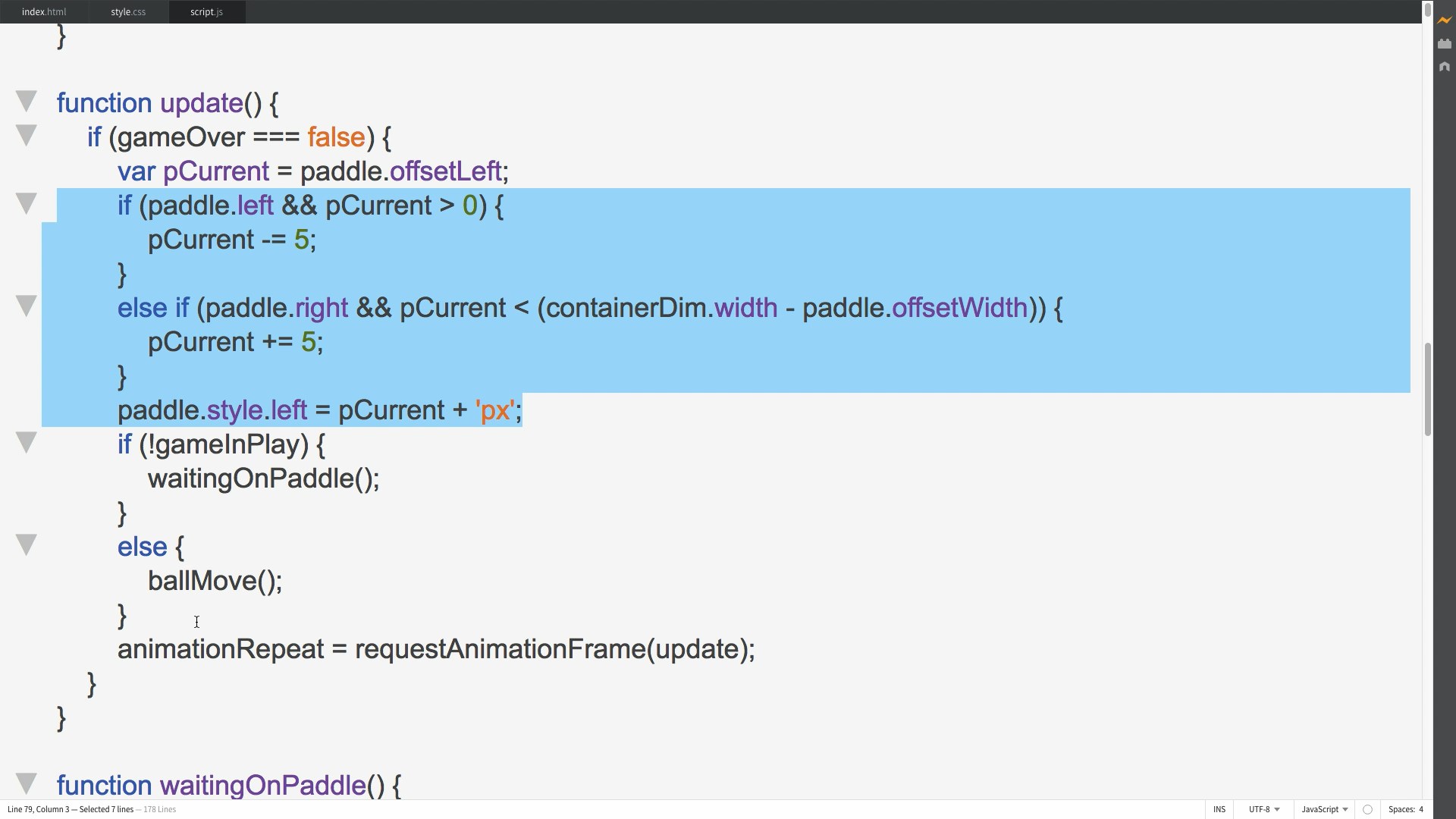Fold the function waitingOnPaddle() block

click(x=26, y=783)
